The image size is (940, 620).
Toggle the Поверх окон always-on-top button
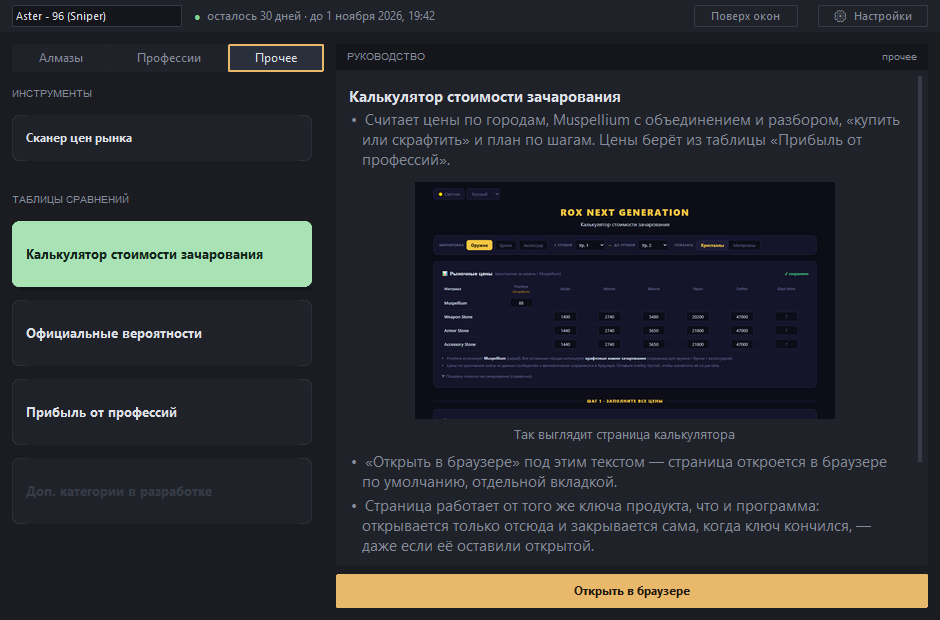745,16
